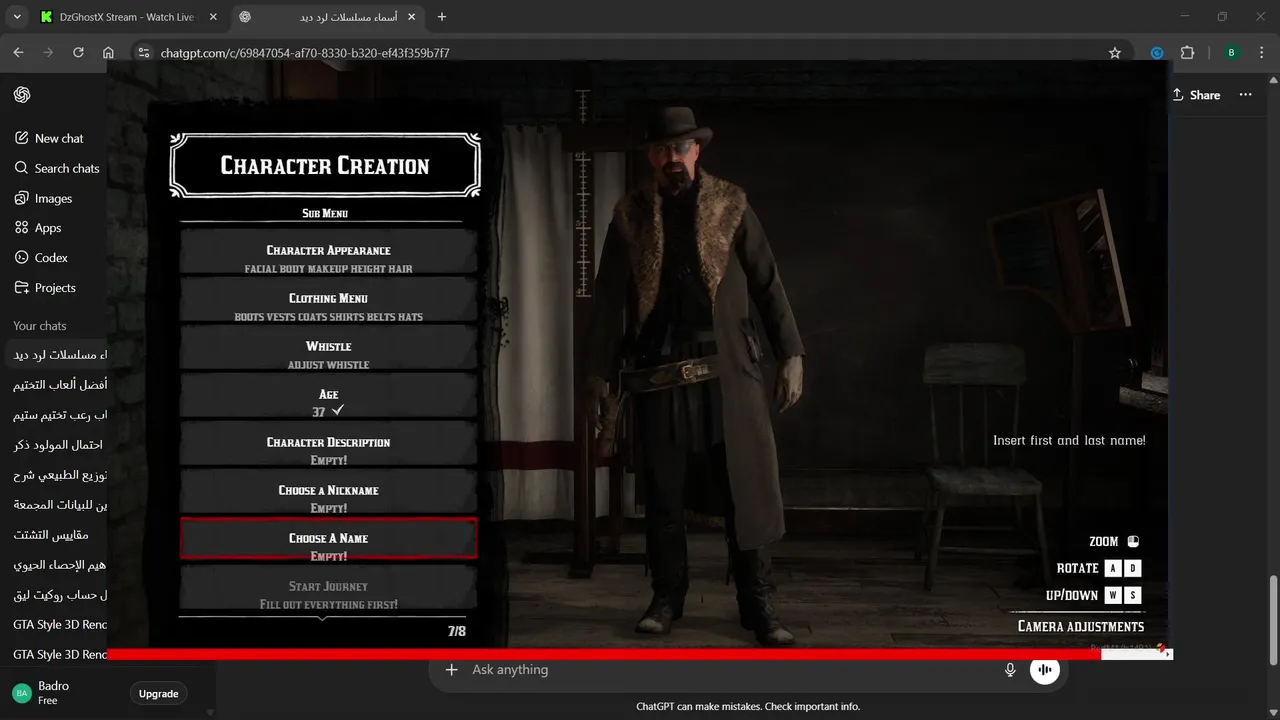View site information icon in address bar
Viewport: 1280px width, 720px height.
click(x=143, y=53)
